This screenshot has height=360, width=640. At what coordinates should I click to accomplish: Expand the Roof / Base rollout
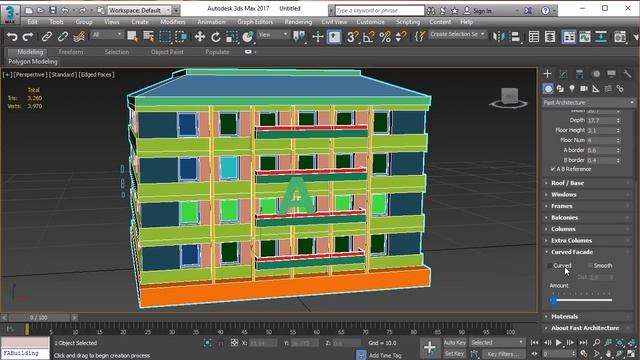click(589, 183)
